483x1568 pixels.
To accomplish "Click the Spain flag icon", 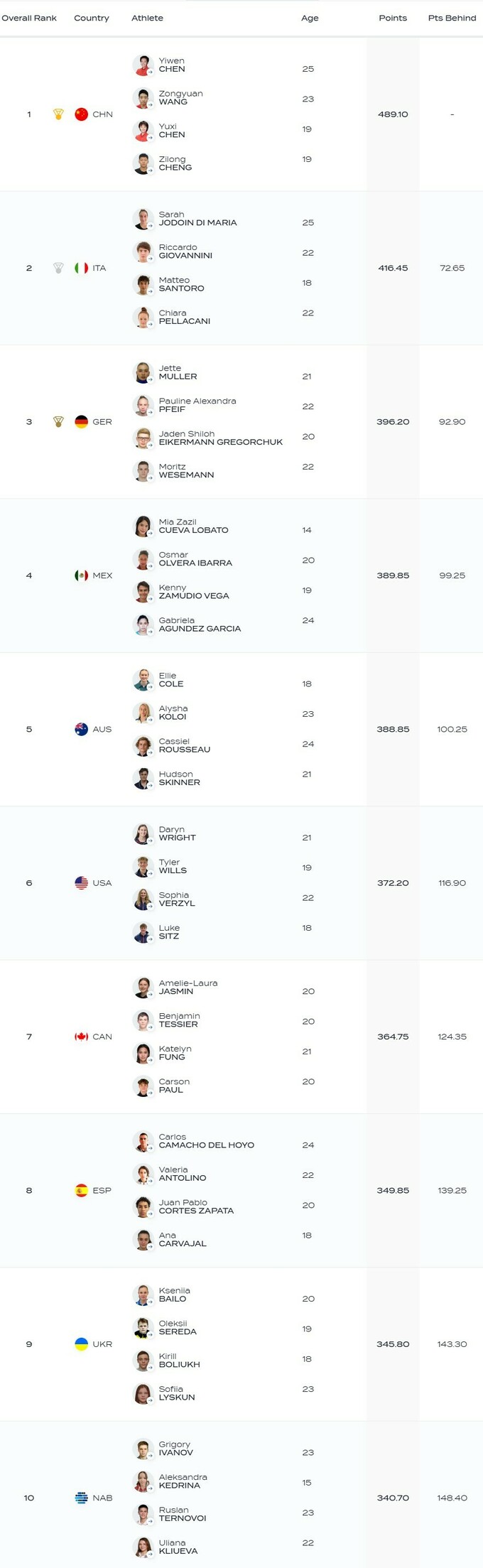I will [x=82, y=1190].
